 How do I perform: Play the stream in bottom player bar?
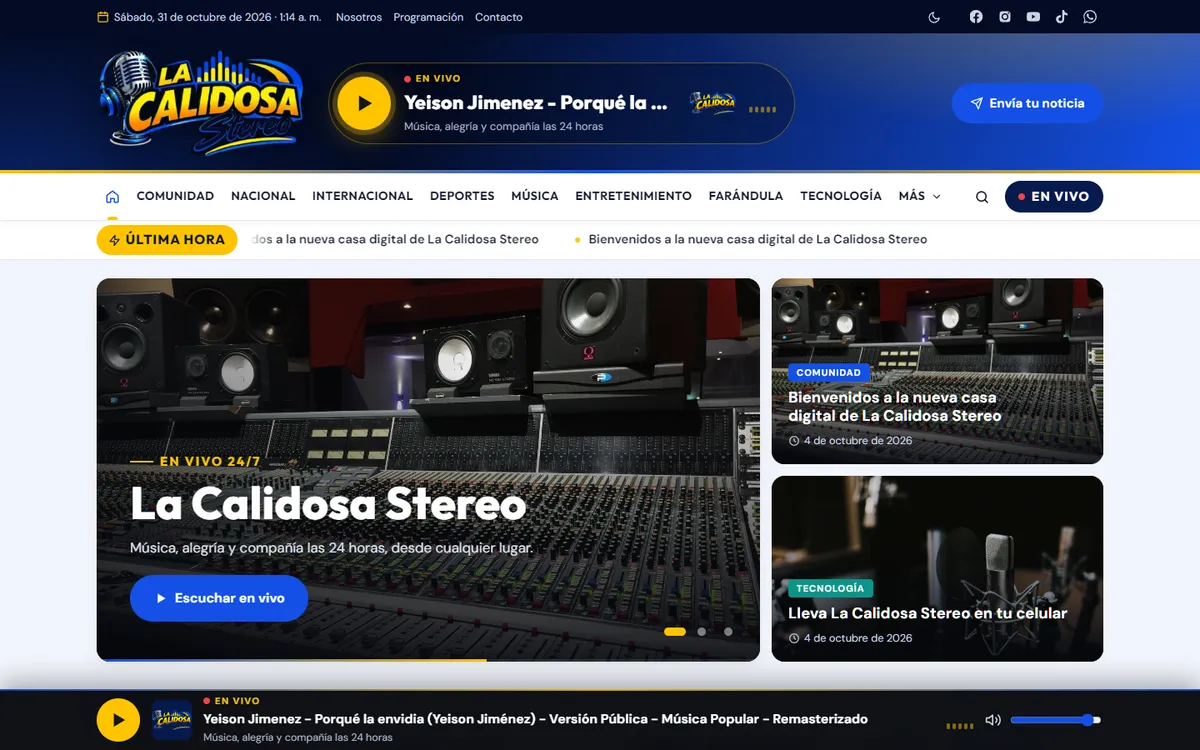[118, 720]
